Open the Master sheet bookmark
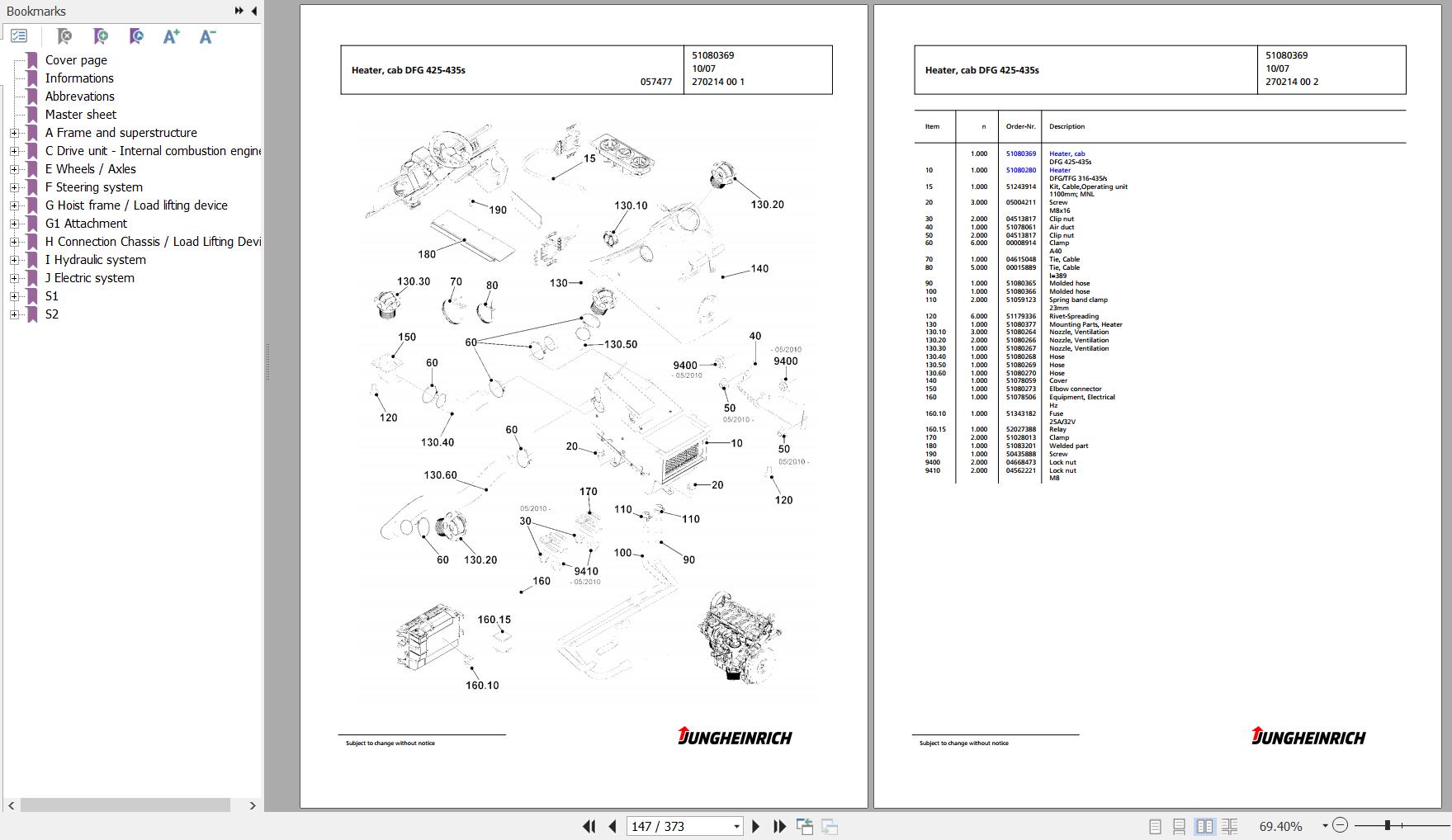This screenshot has height=840, width=1452. [x=81, y=115]
